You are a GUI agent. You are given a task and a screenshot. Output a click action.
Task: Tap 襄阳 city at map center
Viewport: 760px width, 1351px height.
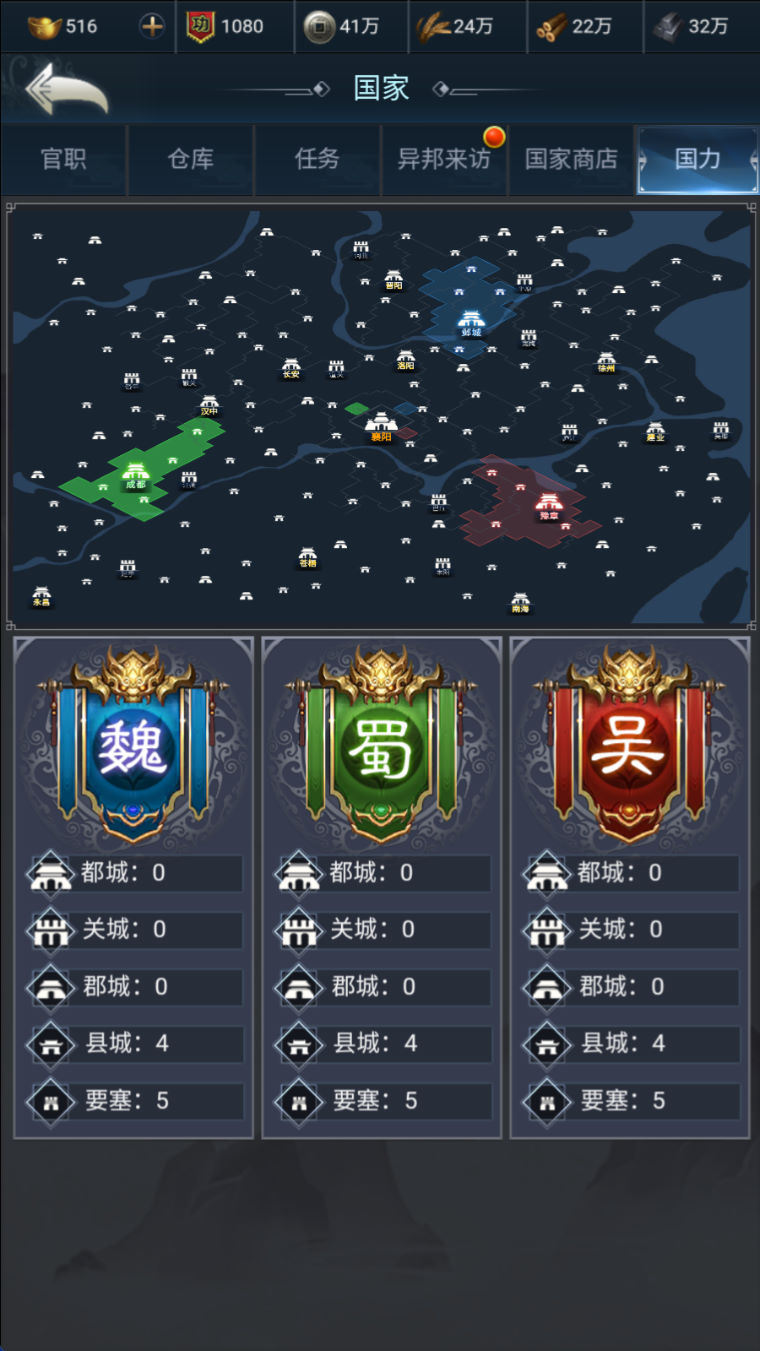coord(381,426)
